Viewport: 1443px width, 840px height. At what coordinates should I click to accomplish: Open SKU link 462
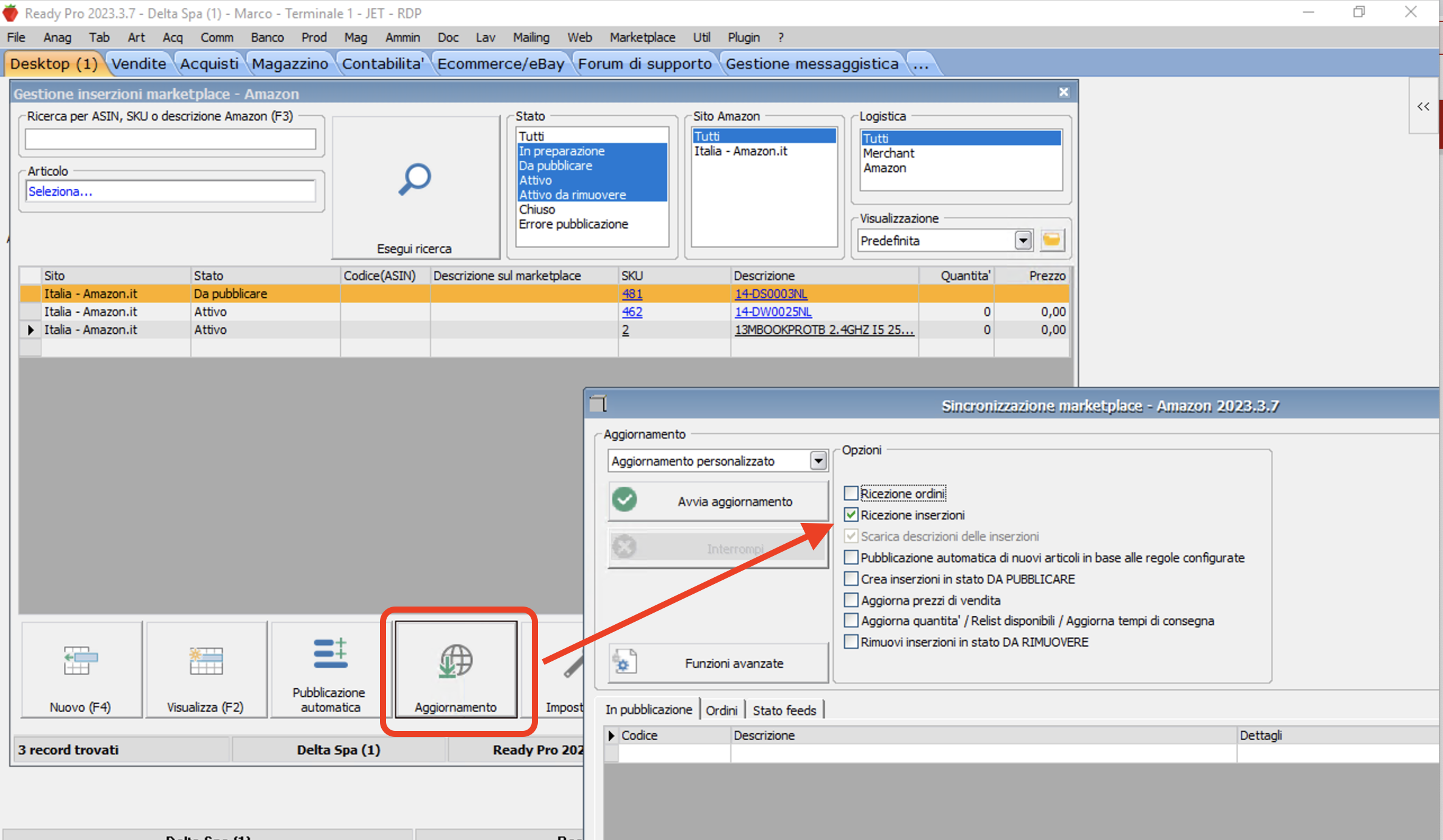(x=632, y=311)
